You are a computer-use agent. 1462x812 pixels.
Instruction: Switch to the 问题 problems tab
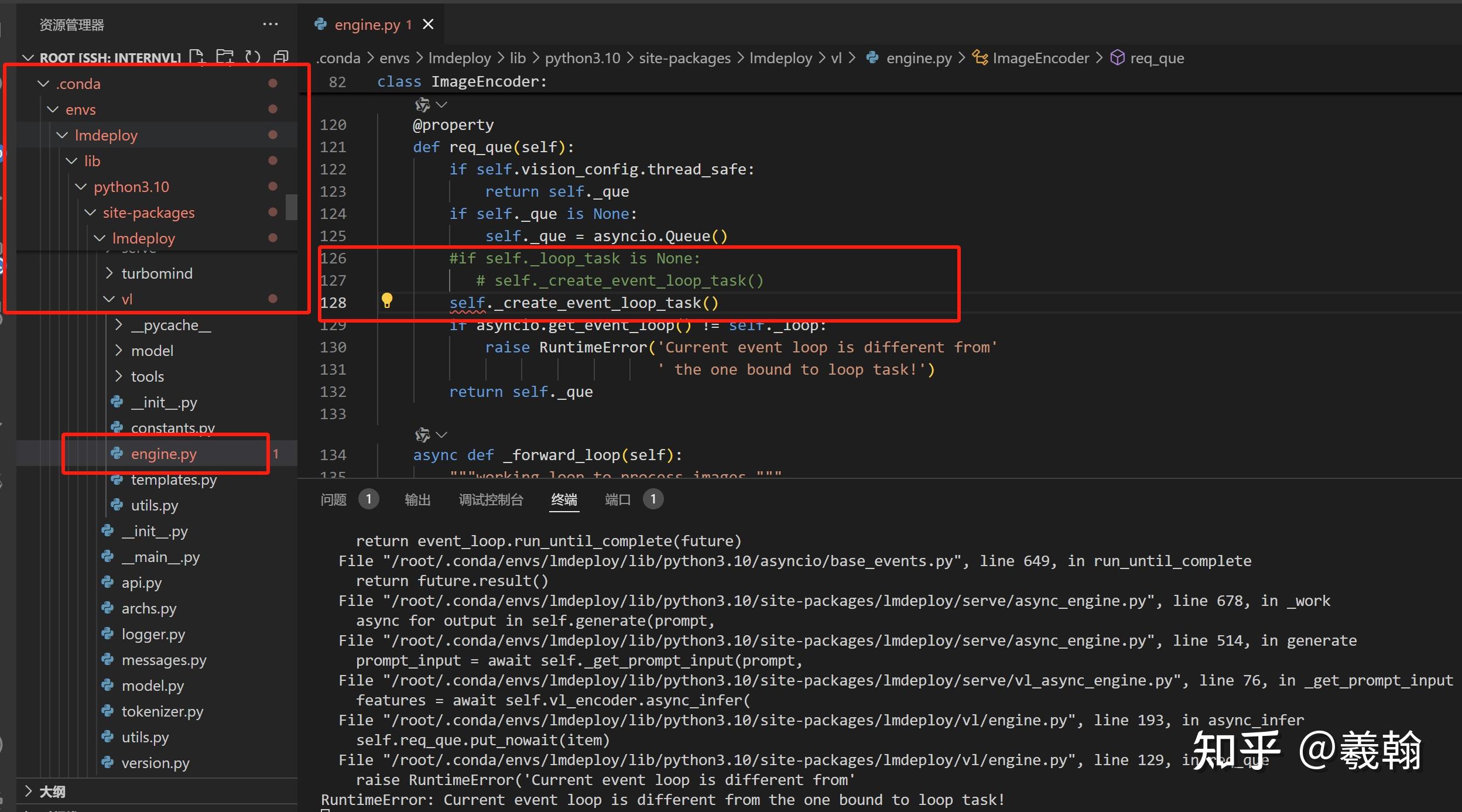click(334, 499)
